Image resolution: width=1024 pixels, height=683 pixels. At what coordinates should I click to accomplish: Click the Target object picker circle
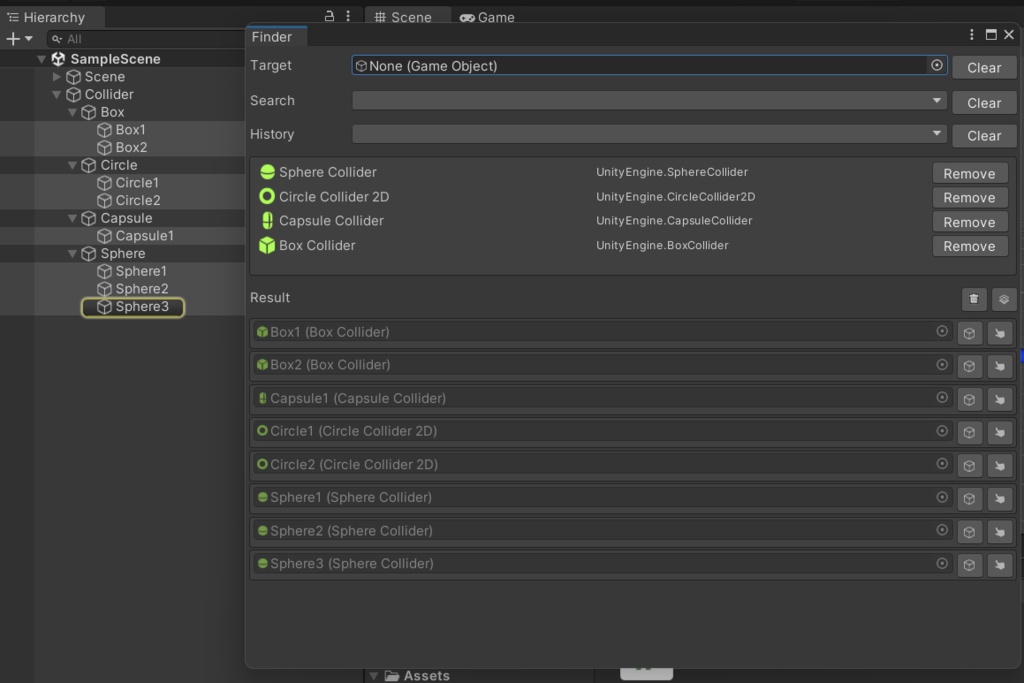(936, 65)
